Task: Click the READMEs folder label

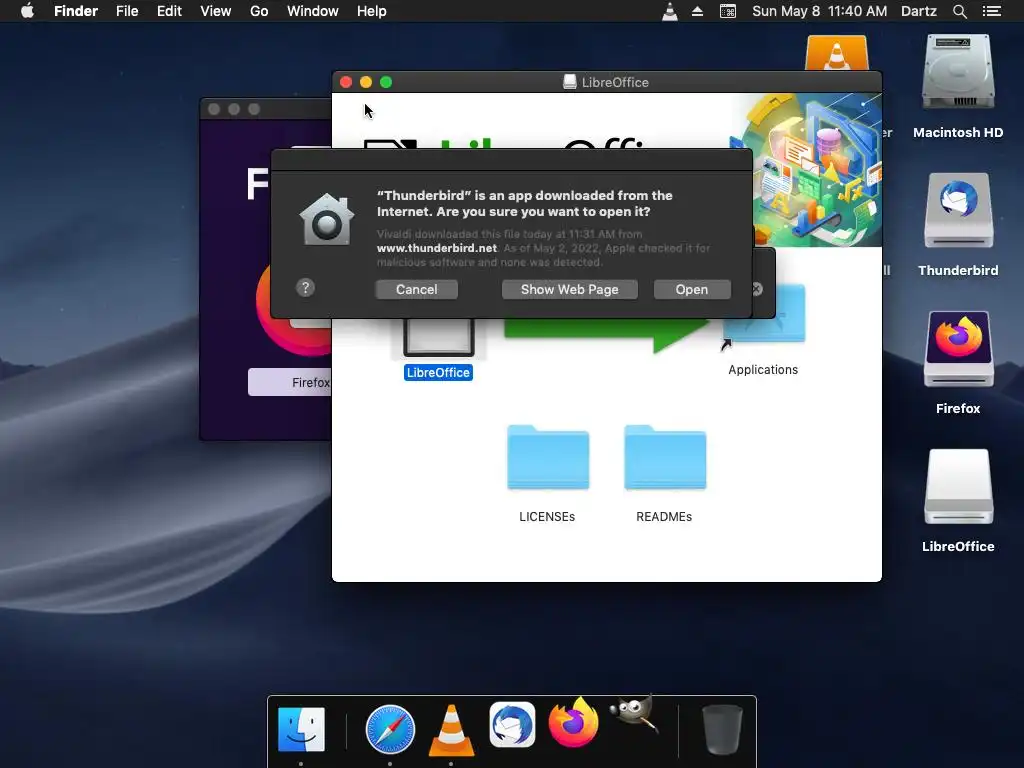Action: (664, 517)
